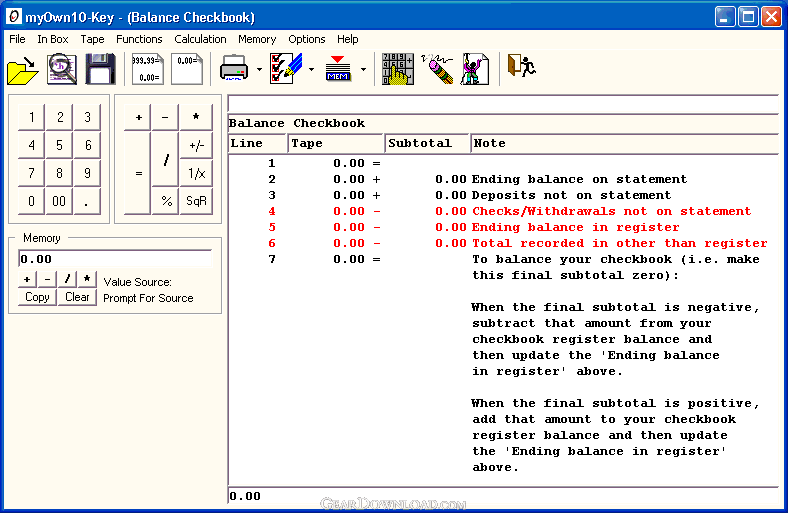
Task: Select 'Checks/Withdrawals not on statement' row
Action: tap(503, 212)
